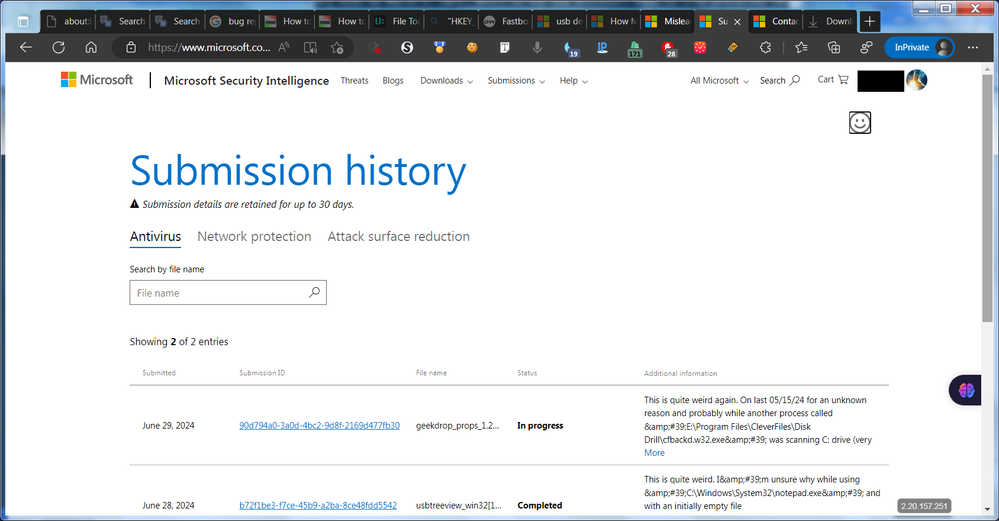Switch to the Misleading browser tab
Screen dimensions: 999x521
coord(668,21)
